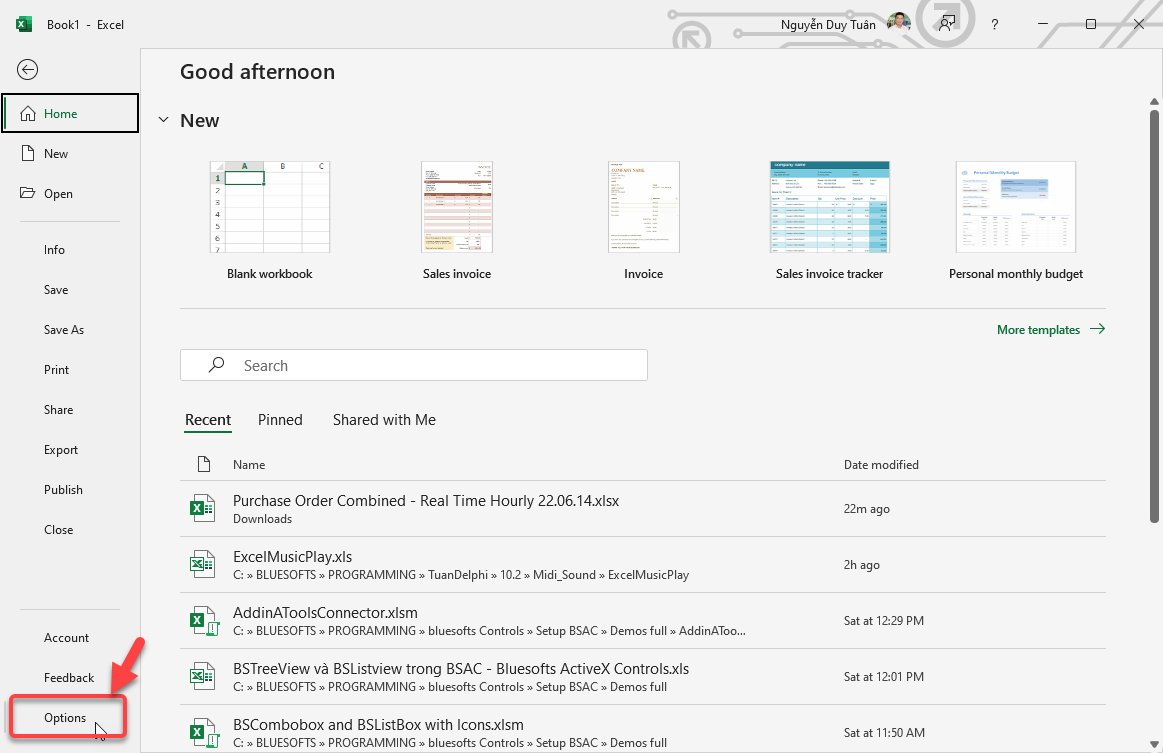Viewport: 1163px width, 753px height.
Task: Open BSCombobox and BSListBox with Icons.xlsm
Action: point(642,729)
